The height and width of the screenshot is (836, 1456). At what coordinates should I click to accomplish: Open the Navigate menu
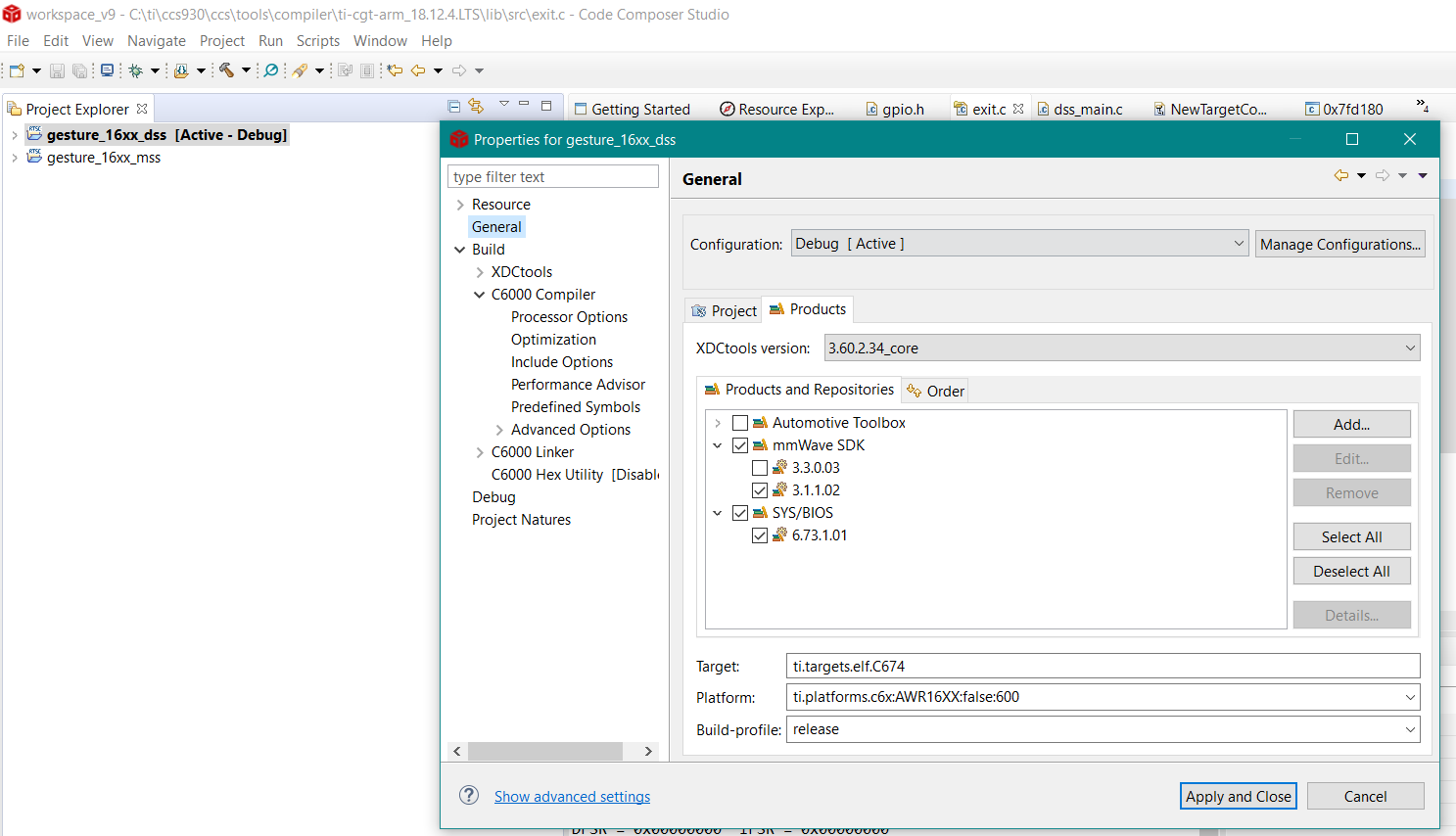tap(157, 41)
